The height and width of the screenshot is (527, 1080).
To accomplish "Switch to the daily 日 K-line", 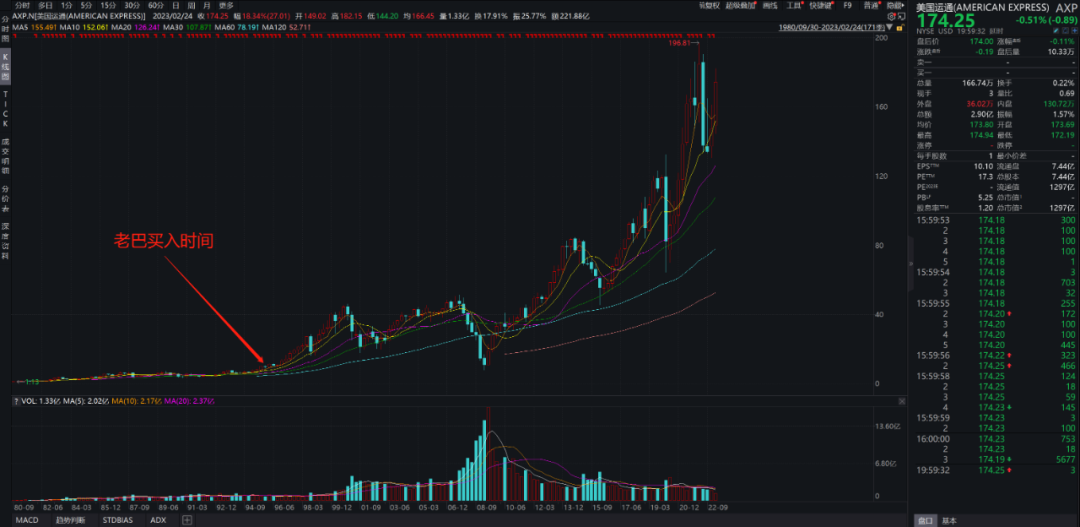I will pos(176,6).
